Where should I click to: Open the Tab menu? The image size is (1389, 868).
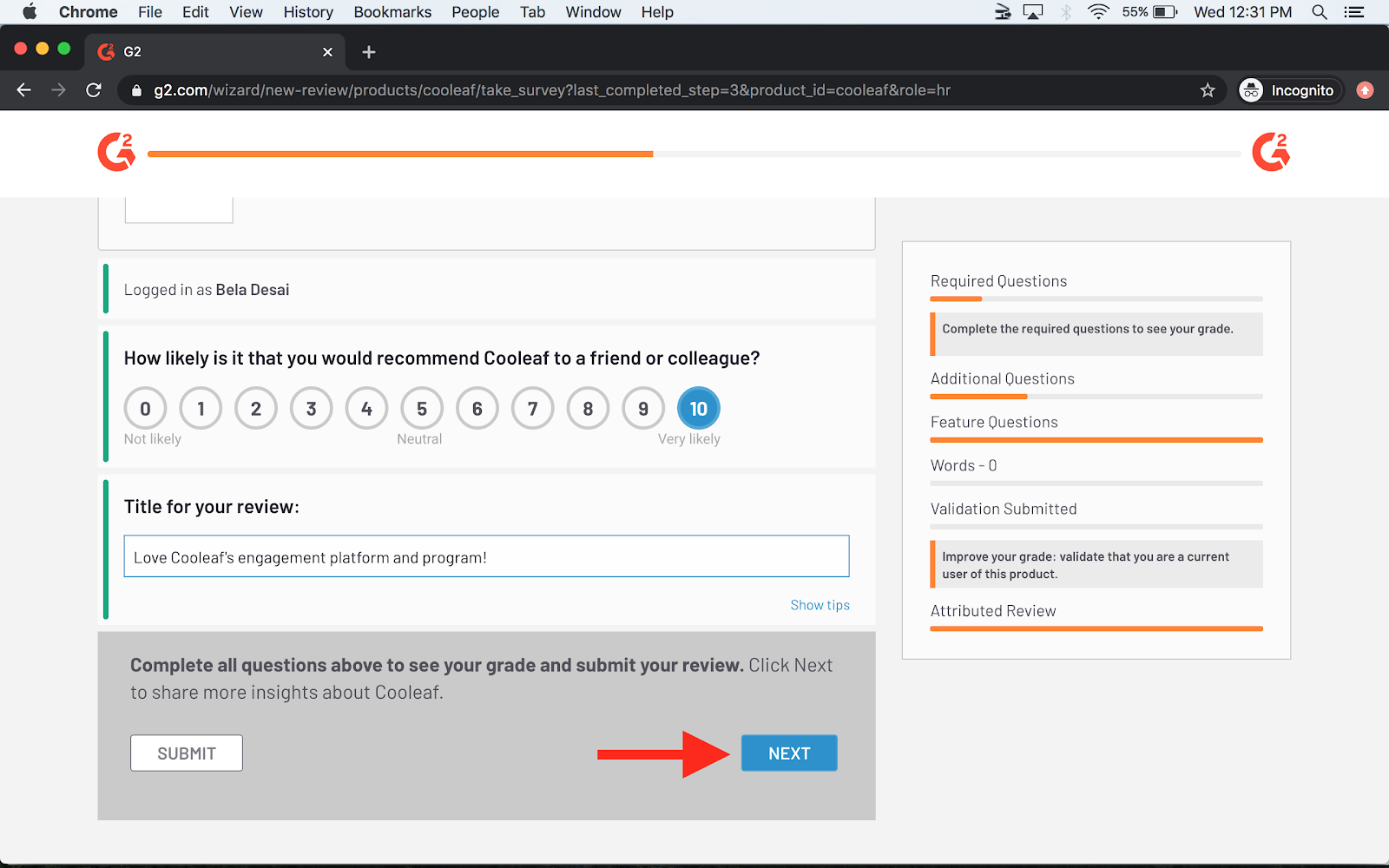coord(532,12)
